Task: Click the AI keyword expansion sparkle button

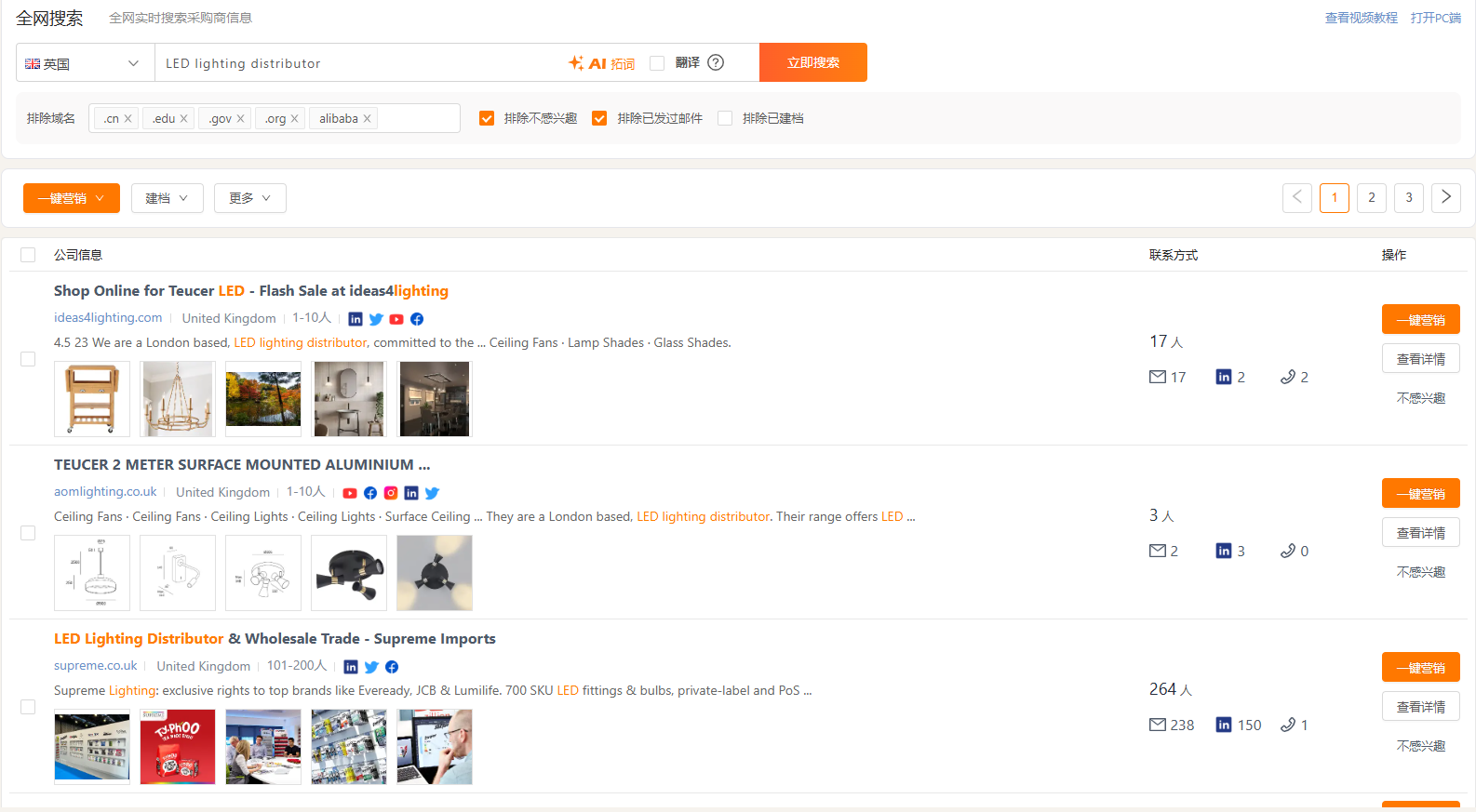Action: click(x=601, y=63)
